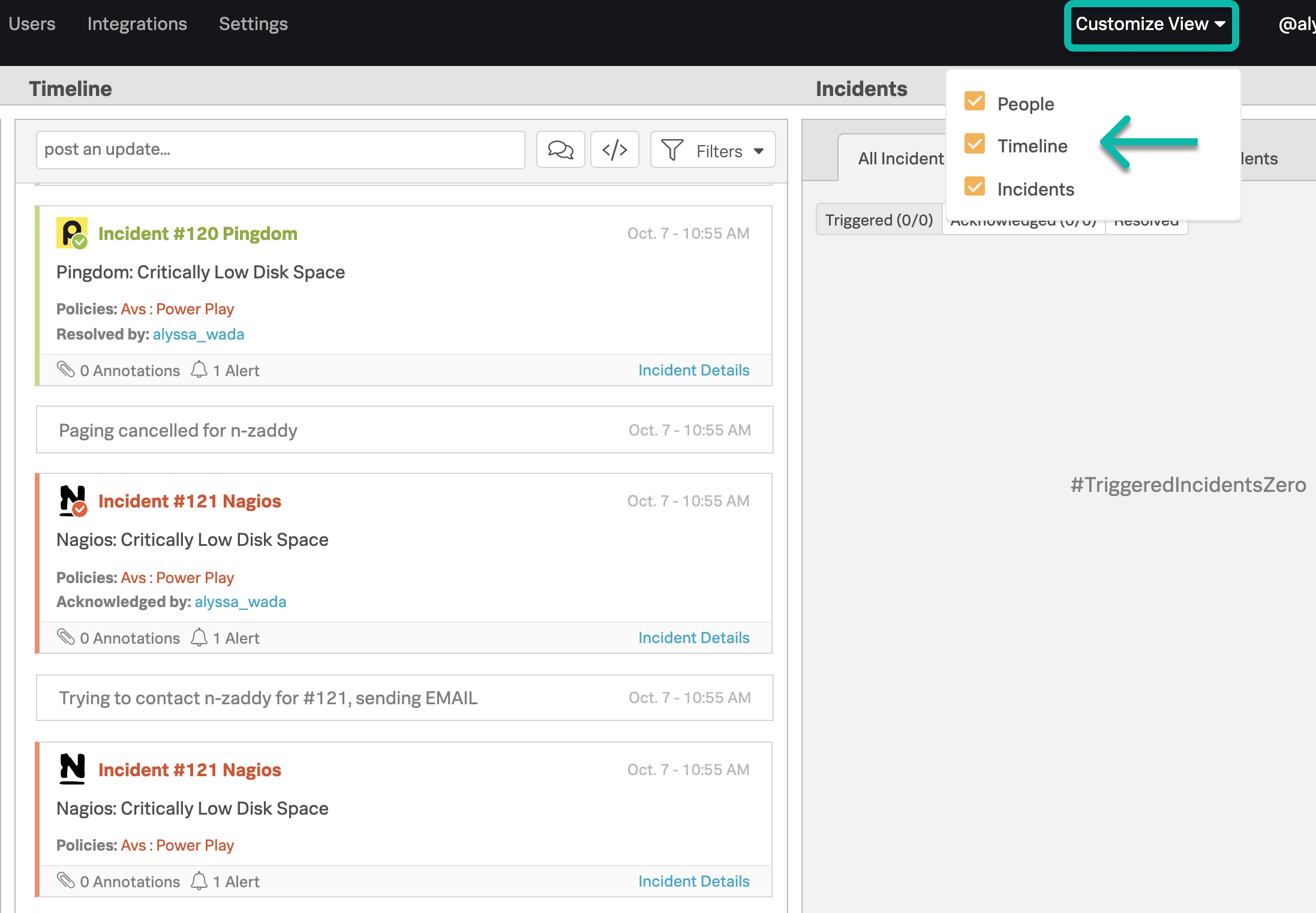Image resolution: width=1316 pixels, height=913 pixels.
Task: Click the Nagios integration icon on Incident #121
Action: click(71, 501)
